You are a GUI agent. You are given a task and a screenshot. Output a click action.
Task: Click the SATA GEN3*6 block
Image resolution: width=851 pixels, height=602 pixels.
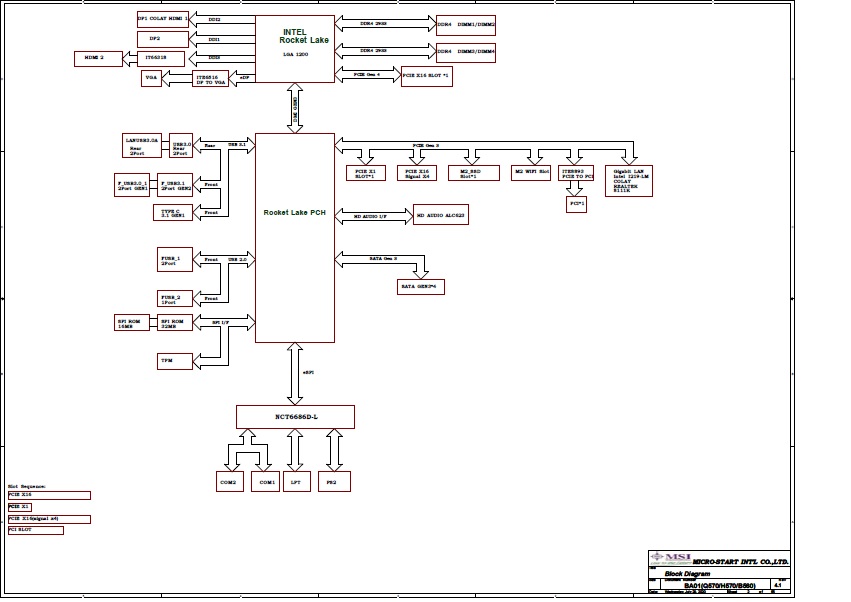pyautogui.click(x=422, y=286)
